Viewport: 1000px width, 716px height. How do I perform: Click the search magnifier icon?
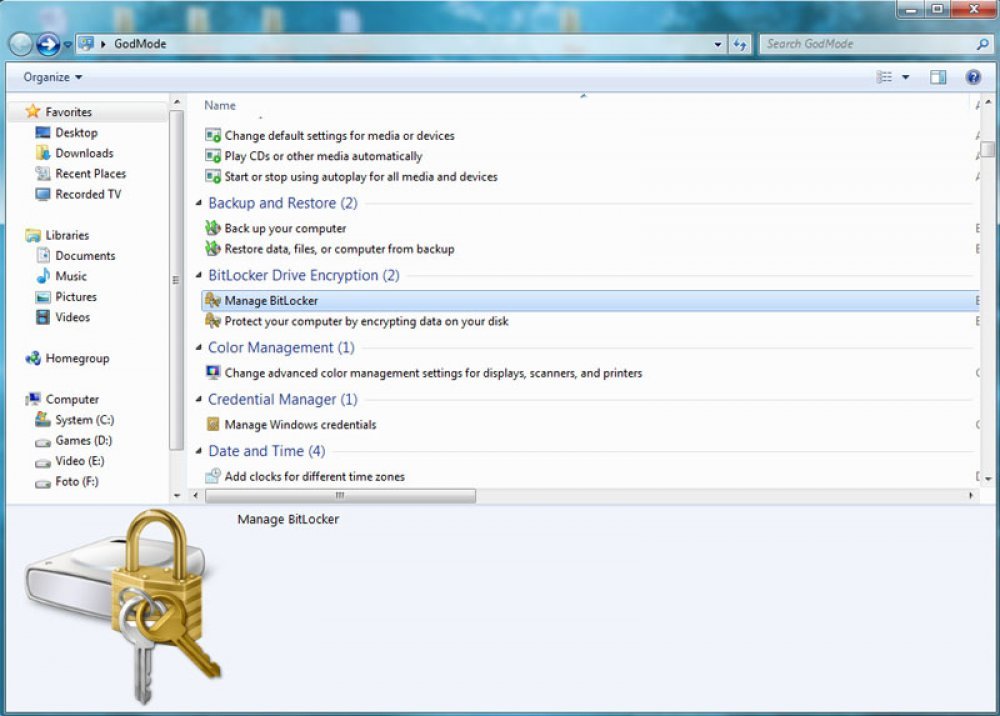[983, 44]
